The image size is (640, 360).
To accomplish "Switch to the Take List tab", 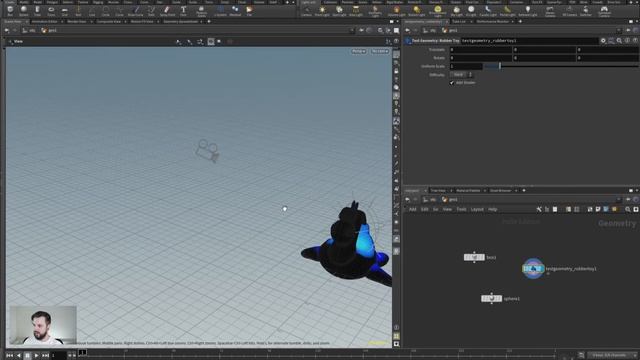I will (x=459, y=22).
